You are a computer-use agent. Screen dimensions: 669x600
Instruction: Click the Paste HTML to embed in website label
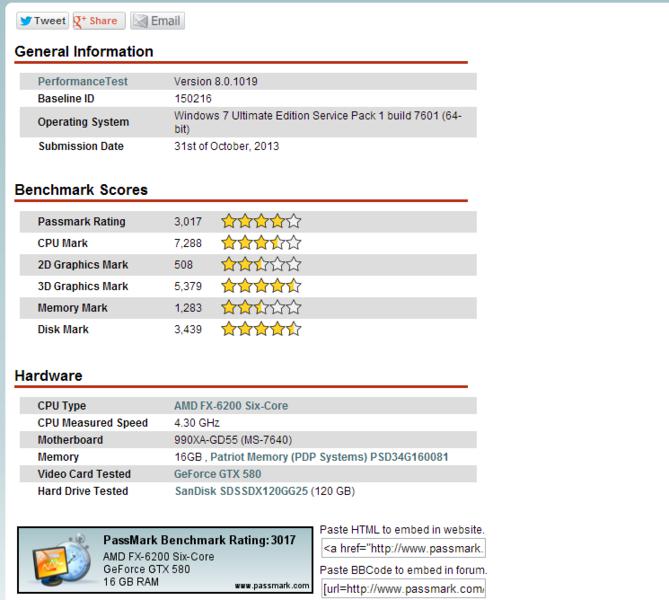(402, 530)
